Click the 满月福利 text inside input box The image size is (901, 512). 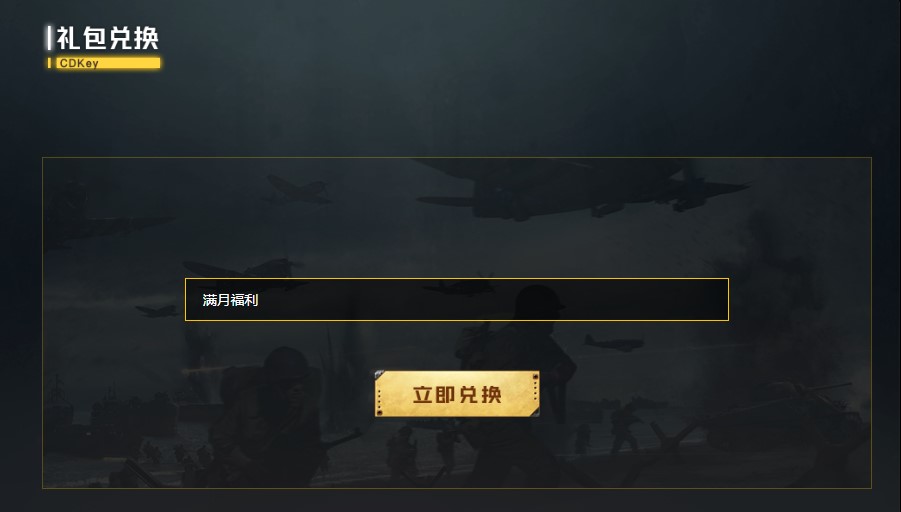230,300
